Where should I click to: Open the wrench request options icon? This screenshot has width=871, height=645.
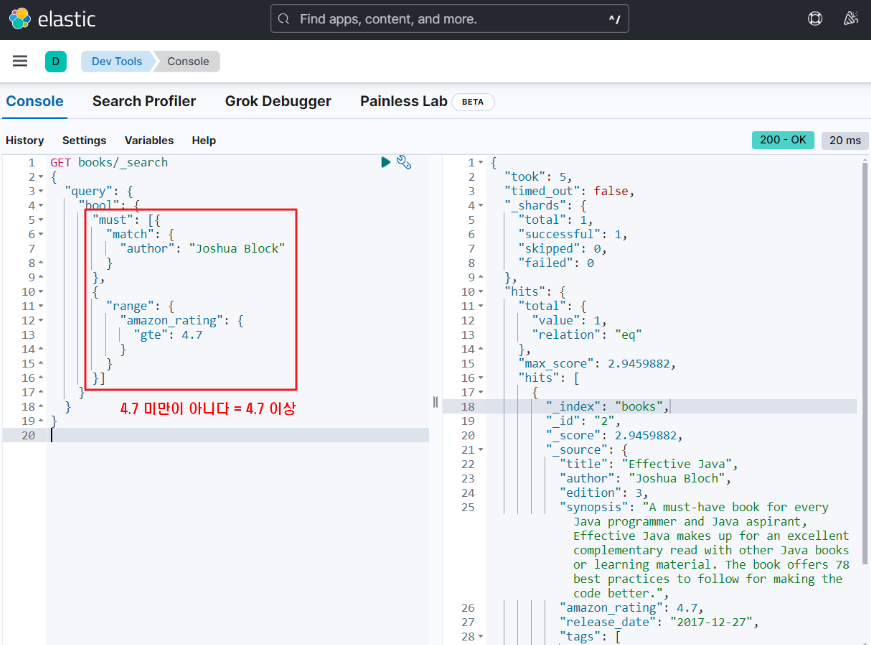[x=404, y=162]
